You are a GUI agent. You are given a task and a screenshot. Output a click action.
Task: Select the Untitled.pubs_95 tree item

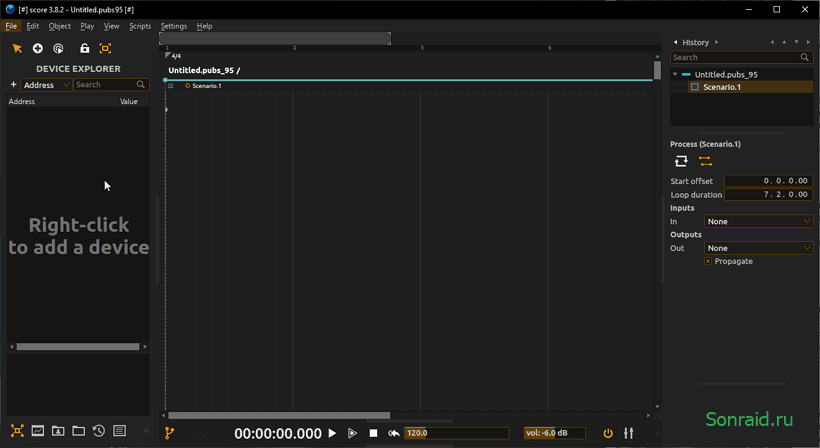click(726, 74)
